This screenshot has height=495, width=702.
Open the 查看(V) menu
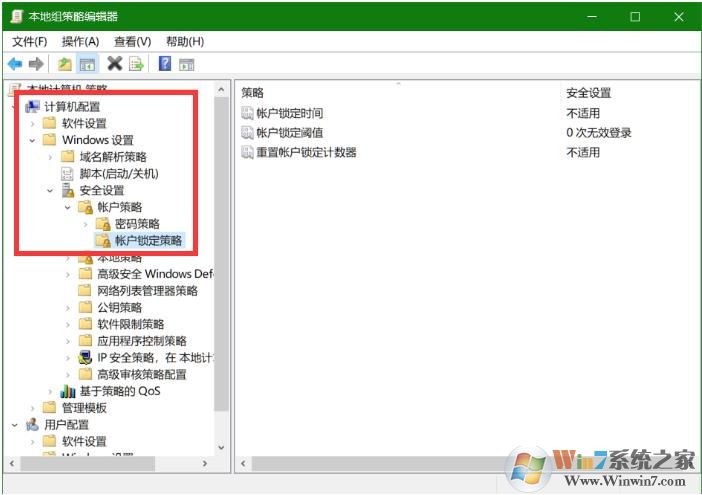(x=133, y=42)
